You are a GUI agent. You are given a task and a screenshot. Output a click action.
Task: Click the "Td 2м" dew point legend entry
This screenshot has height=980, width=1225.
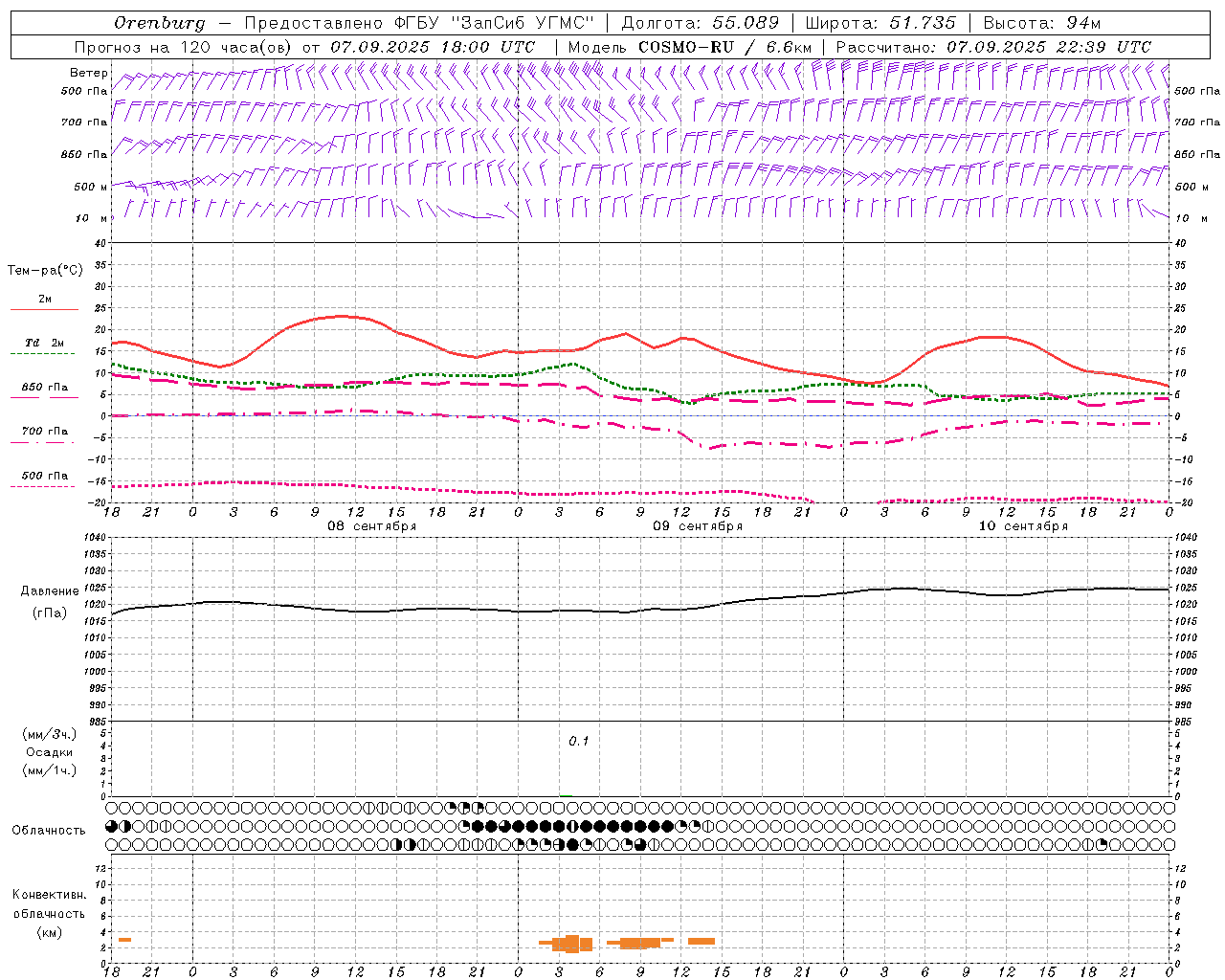pos(44,343)
